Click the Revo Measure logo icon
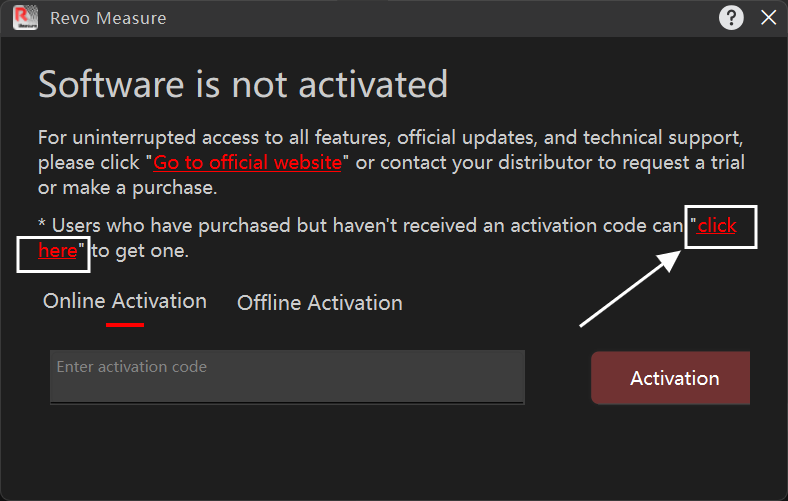The height and width of the screenshot is (501, 788). click(x=25, y=18)
